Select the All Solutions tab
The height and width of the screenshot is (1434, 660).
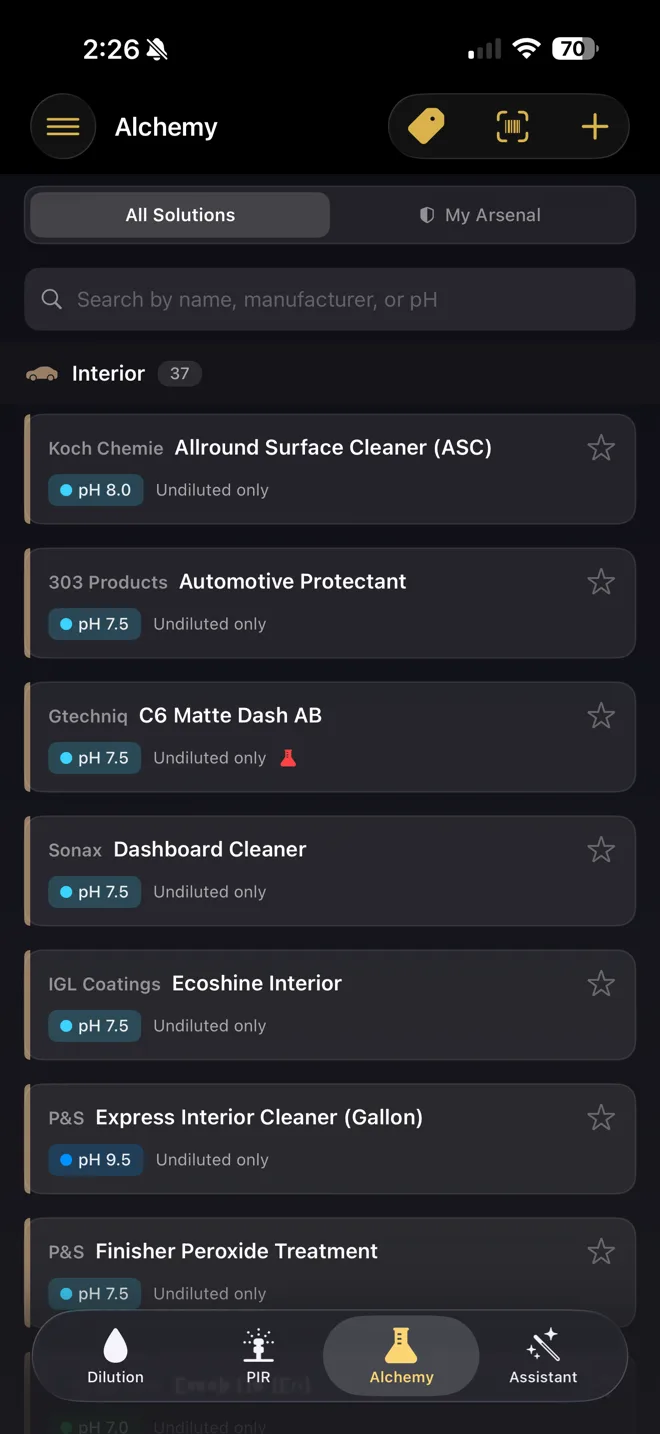pos(179,214)
